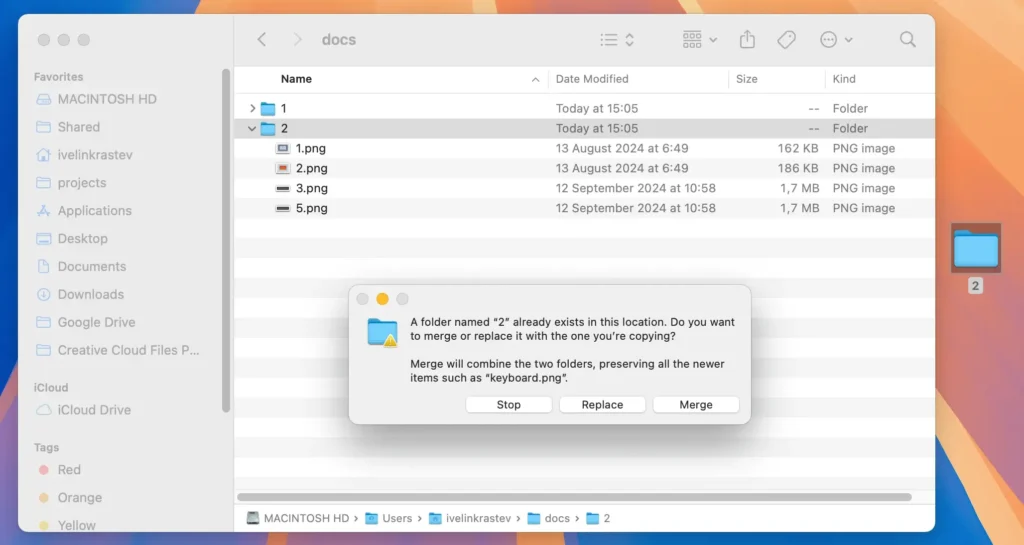Click 1.png date 13 August 2024 at 6:49
Screen dimensions: 1024x545
coord(622,148)
